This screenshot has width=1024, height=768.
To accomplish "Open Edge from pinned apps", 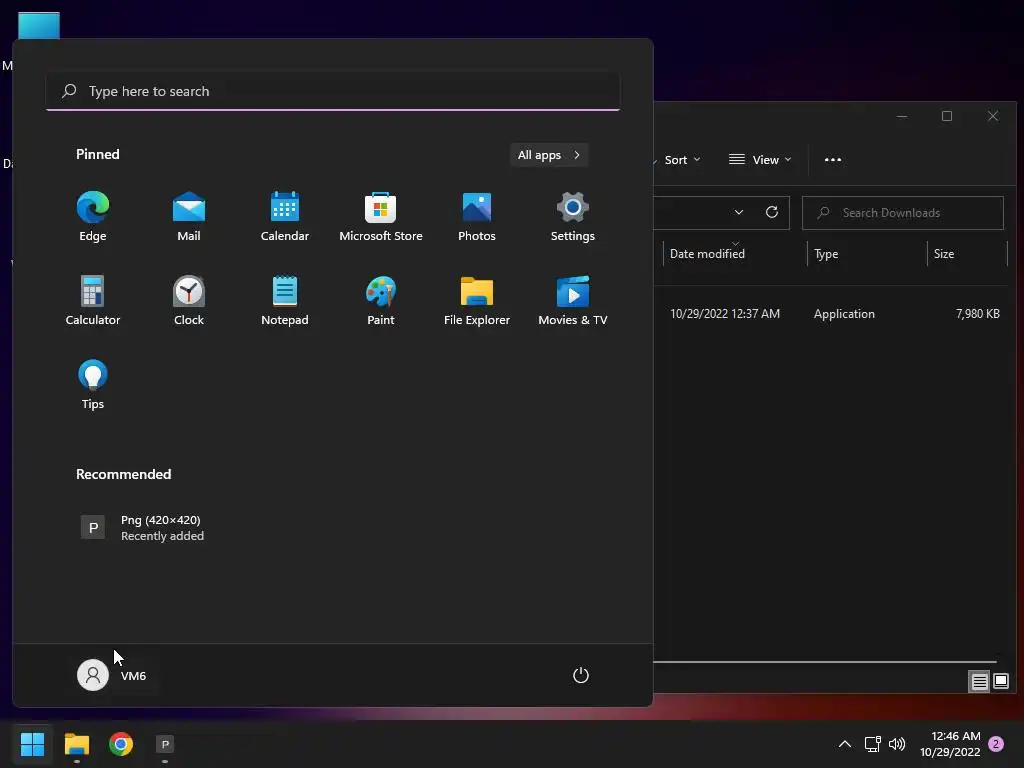I will point(93,216).
